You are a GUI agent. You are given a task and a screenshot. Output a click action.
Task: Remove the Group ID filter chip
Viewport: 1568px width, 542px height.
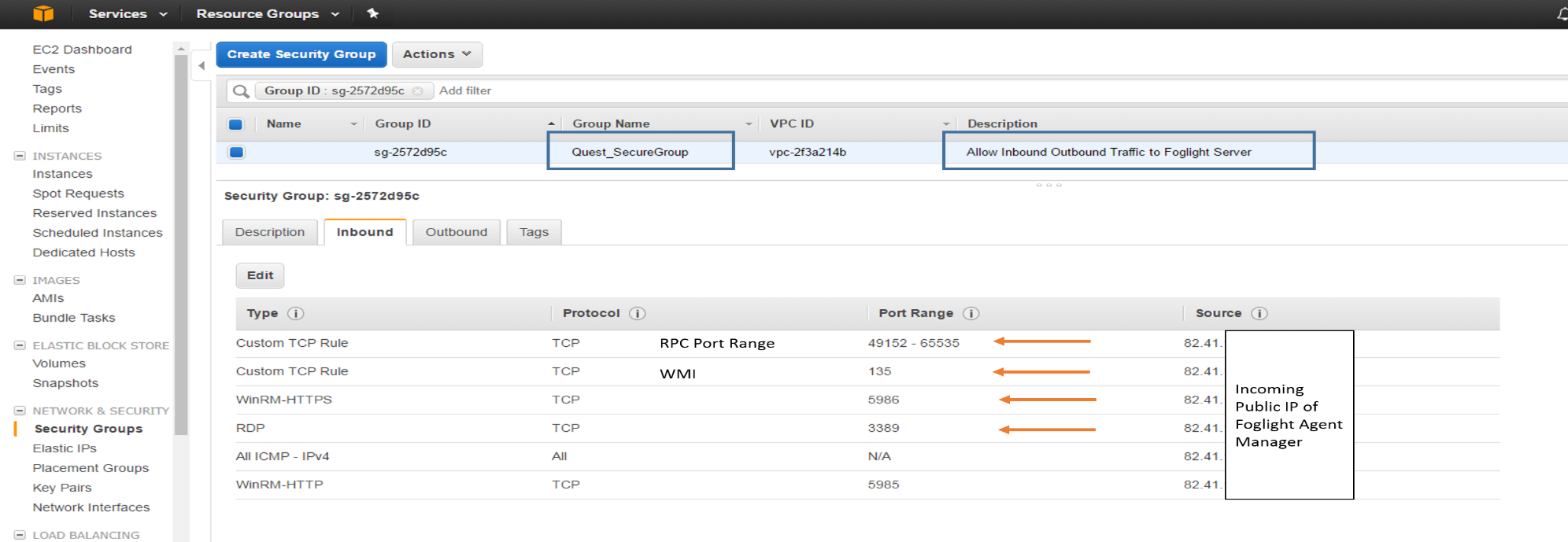418,91
